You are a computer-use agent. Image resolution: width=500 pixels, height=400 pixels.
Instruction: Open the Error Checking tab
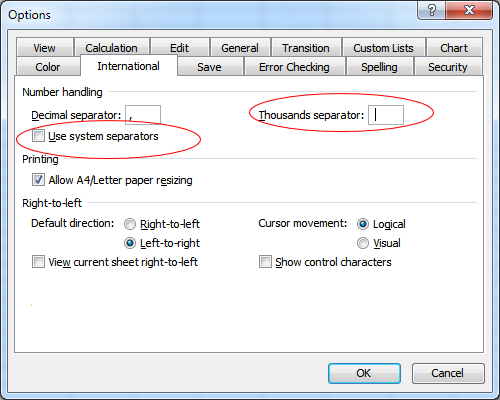tap(294, 67)
